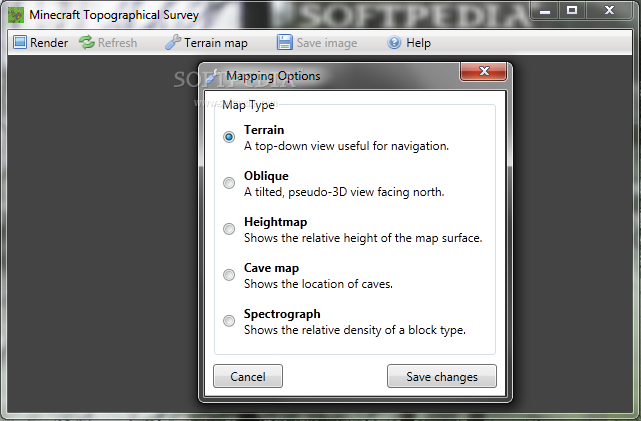Image resolution: width=641 pixels, height=421 pixels.
Task: Maximize the Minecraft Topographical Survey window
Action: pyautogui.click(x=572, y=11)
